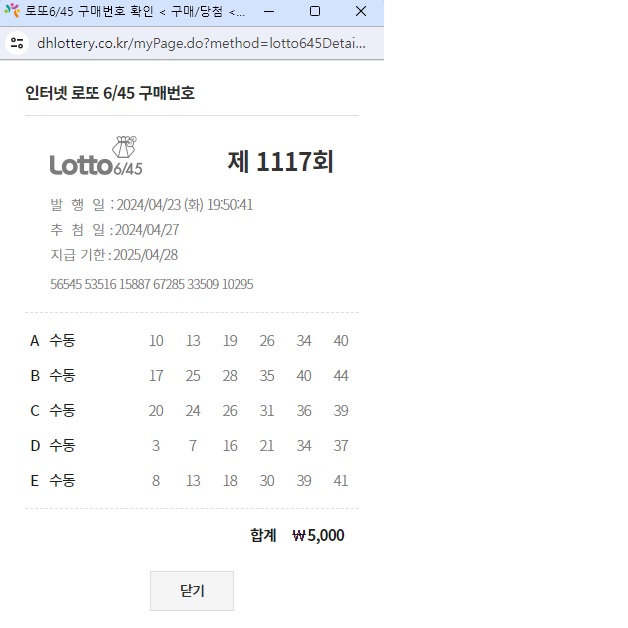Screen dimensions: 628x628
Task: Click the browser tab favicon in title bar
Action: click(x=13, y=11)
